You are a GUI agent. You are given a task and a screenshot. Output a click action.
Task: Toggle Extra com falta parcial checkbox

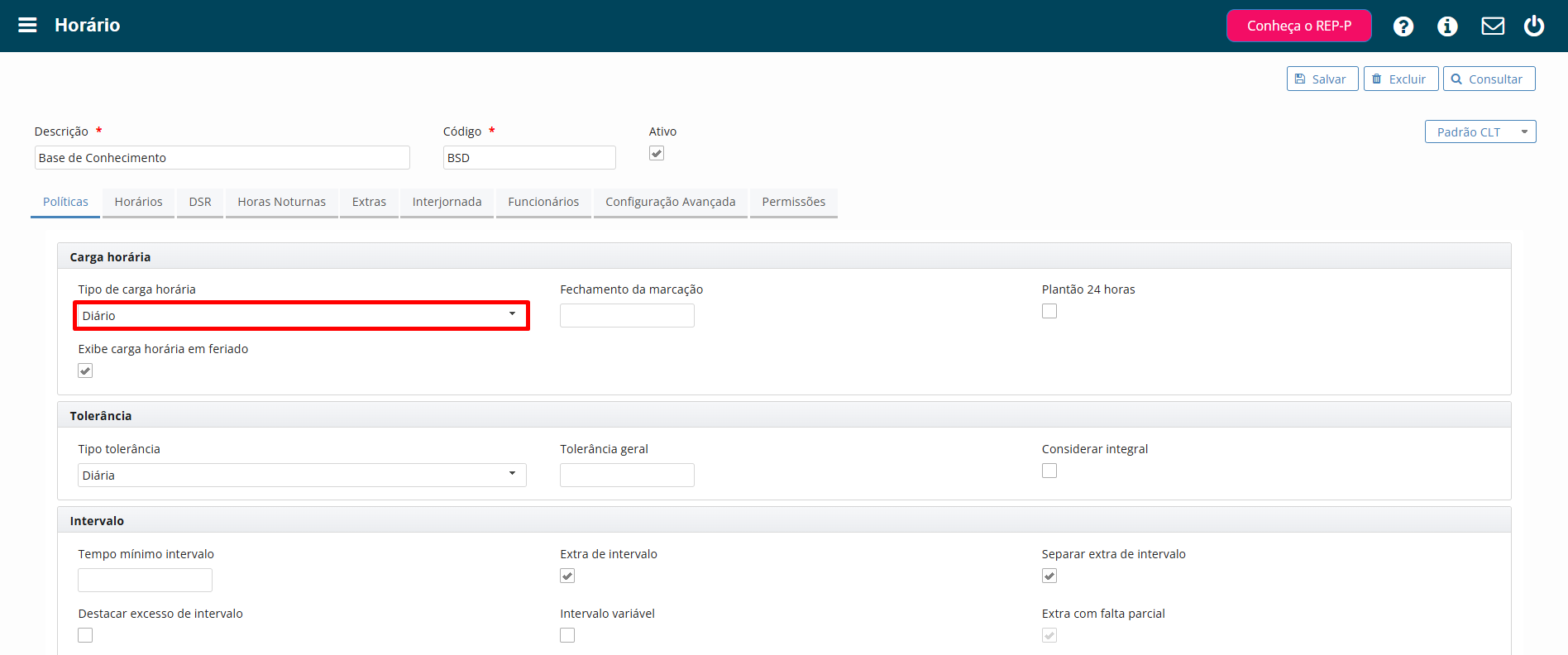click(1049, 635)
